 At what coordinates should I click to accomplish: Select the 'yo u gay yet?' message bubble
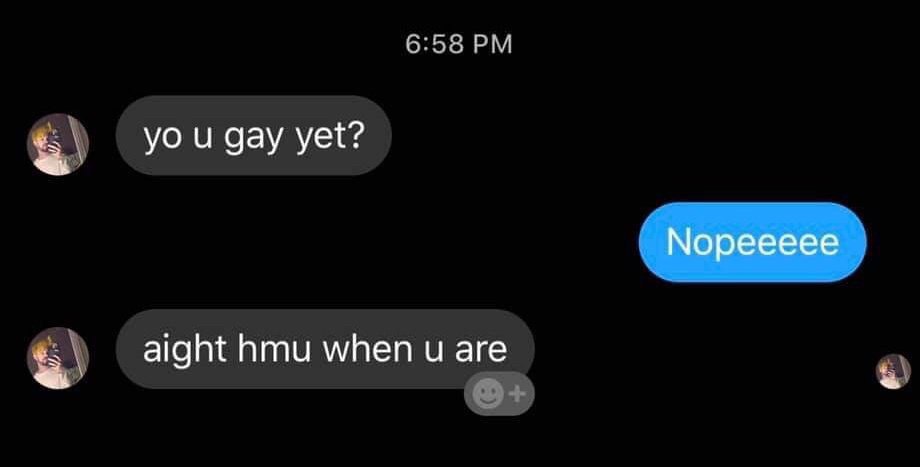coord(253,136)
